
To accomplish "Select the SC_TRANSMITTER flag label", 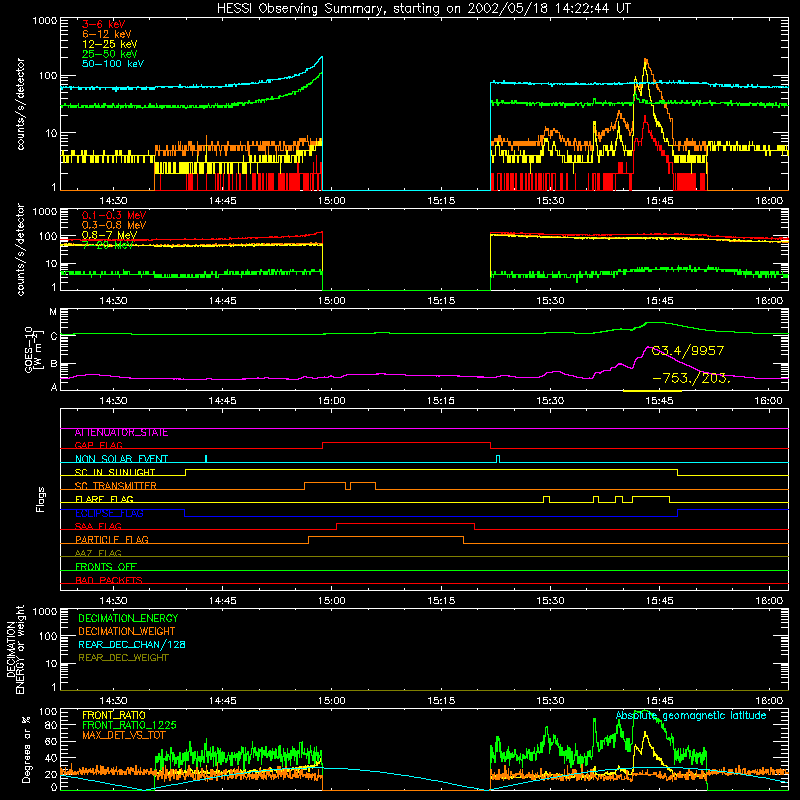I will click(x=116, y=486).
